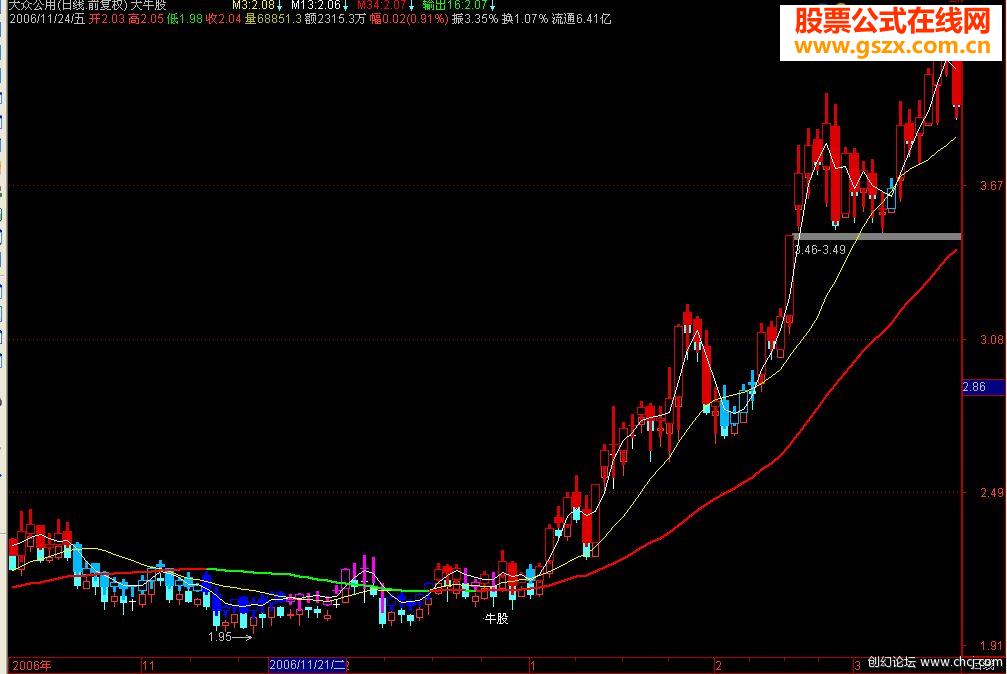Click the M34:2.07 indicator value
Image resolution: width=1007 pixels, height=674 pixels.
click(381, 5)
